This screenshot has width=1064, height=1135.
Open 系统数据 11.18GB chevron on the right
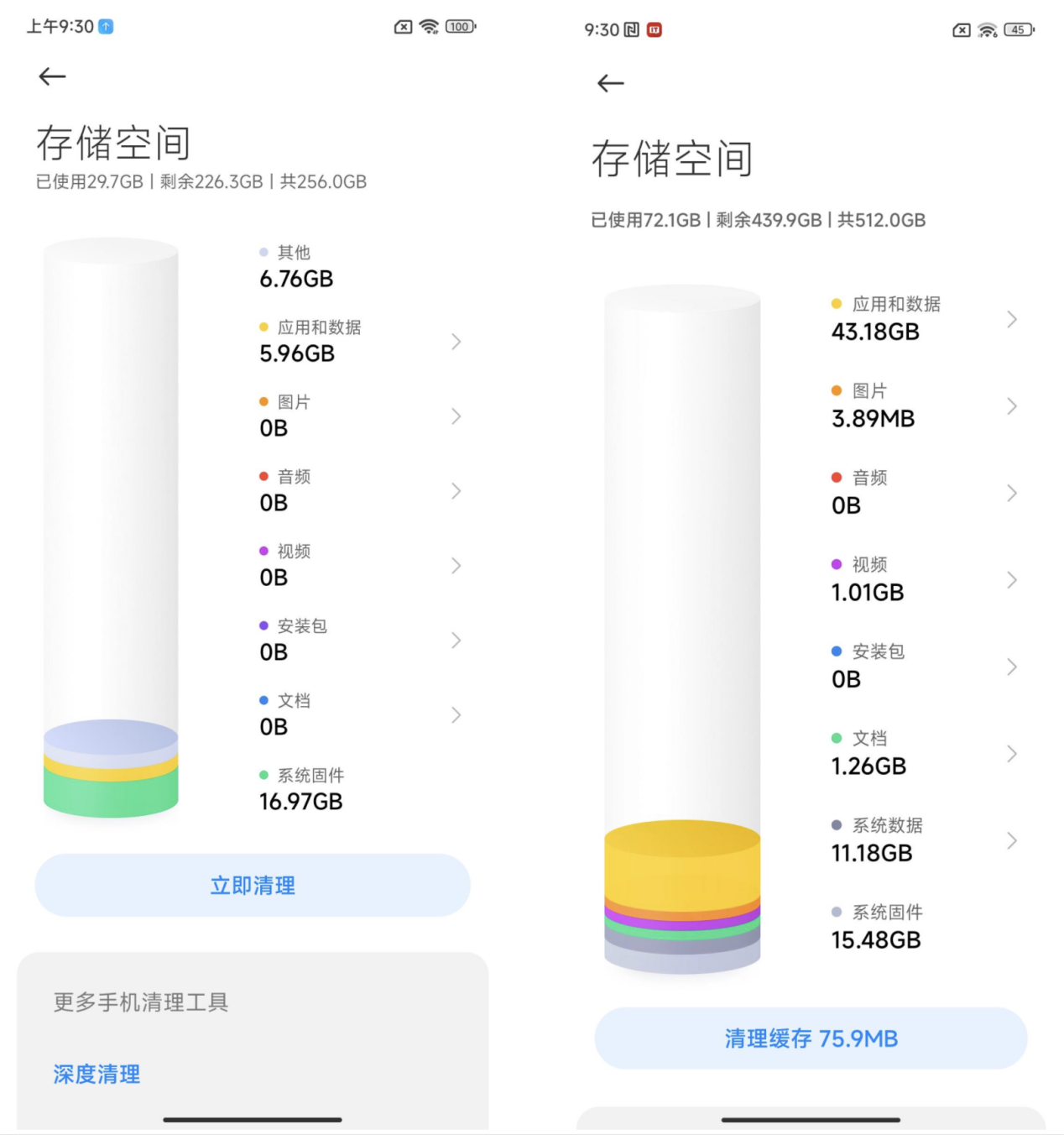[1012, 840]
